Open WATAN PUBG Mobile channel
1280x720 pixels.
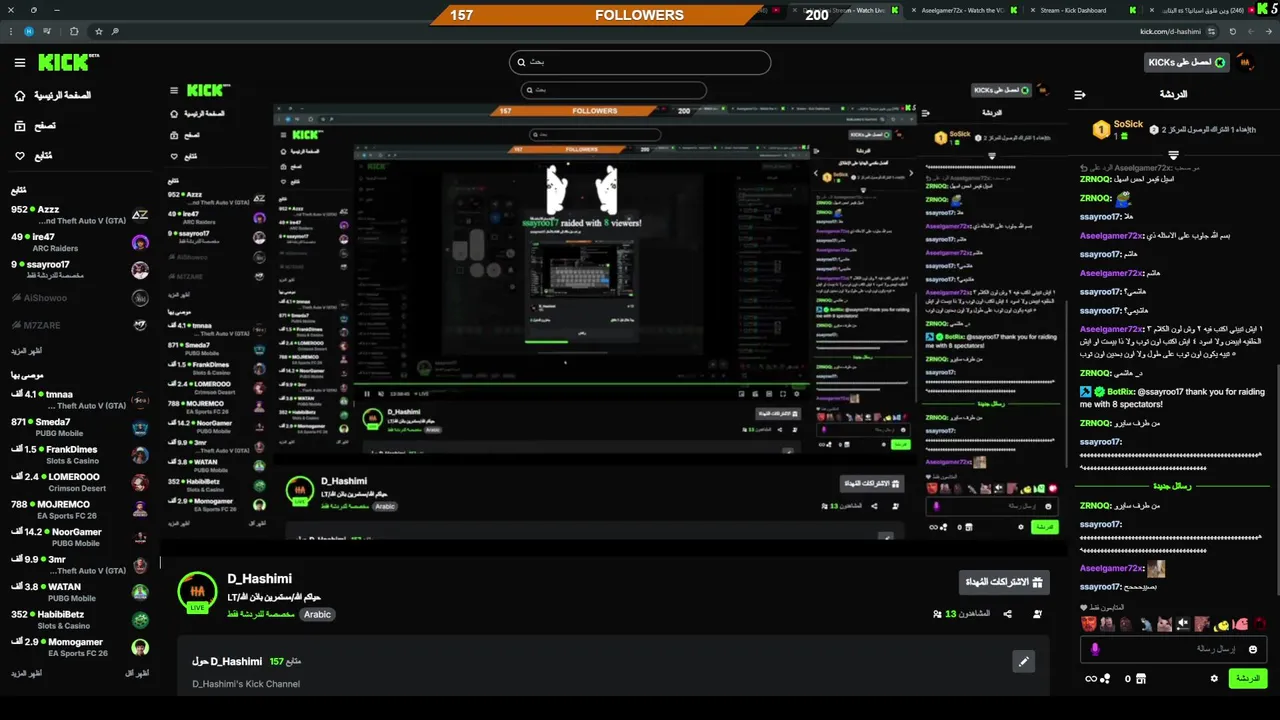tap(80, 592)
